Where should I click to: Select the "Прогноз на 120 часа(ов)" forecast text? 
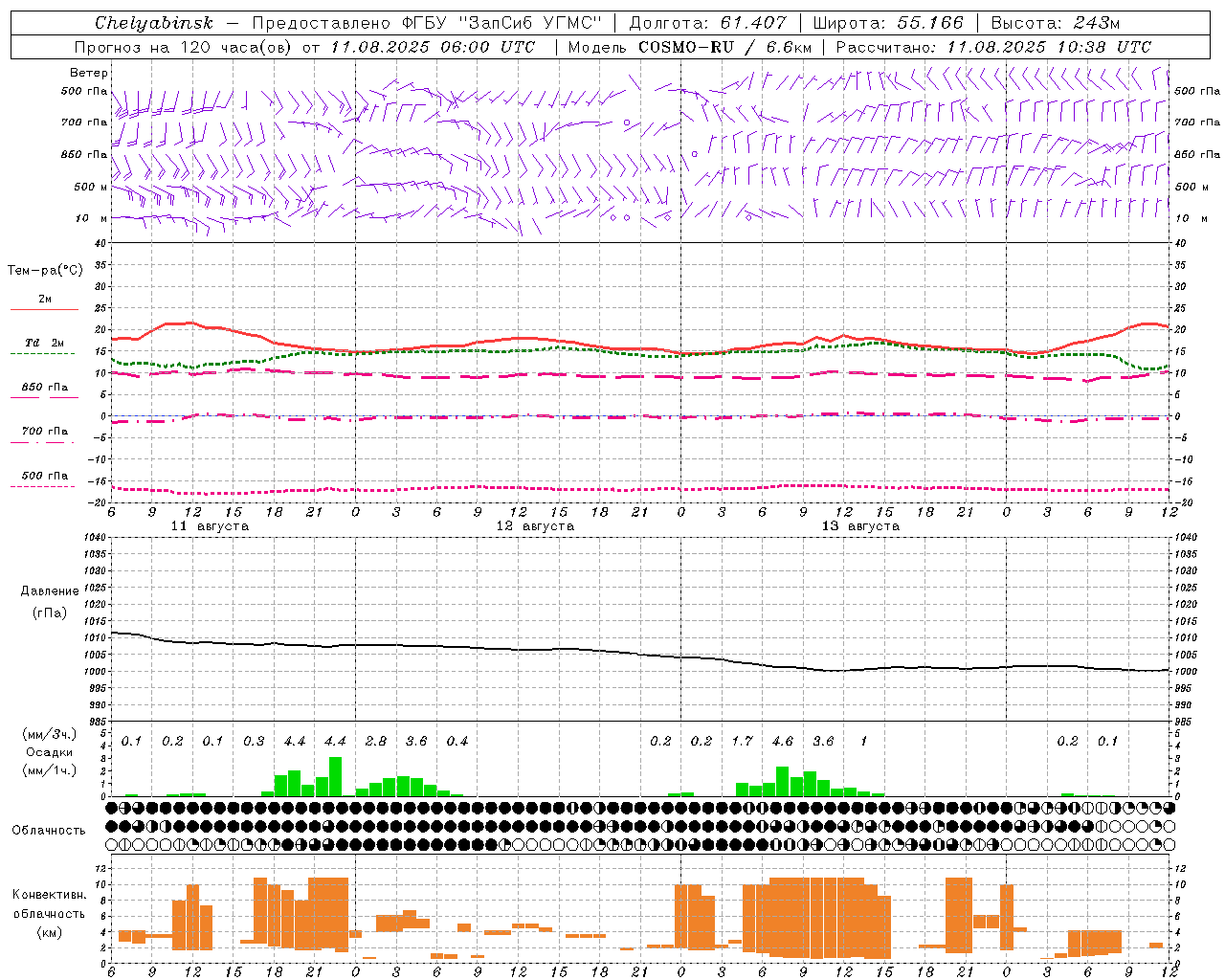coord(185,47)
